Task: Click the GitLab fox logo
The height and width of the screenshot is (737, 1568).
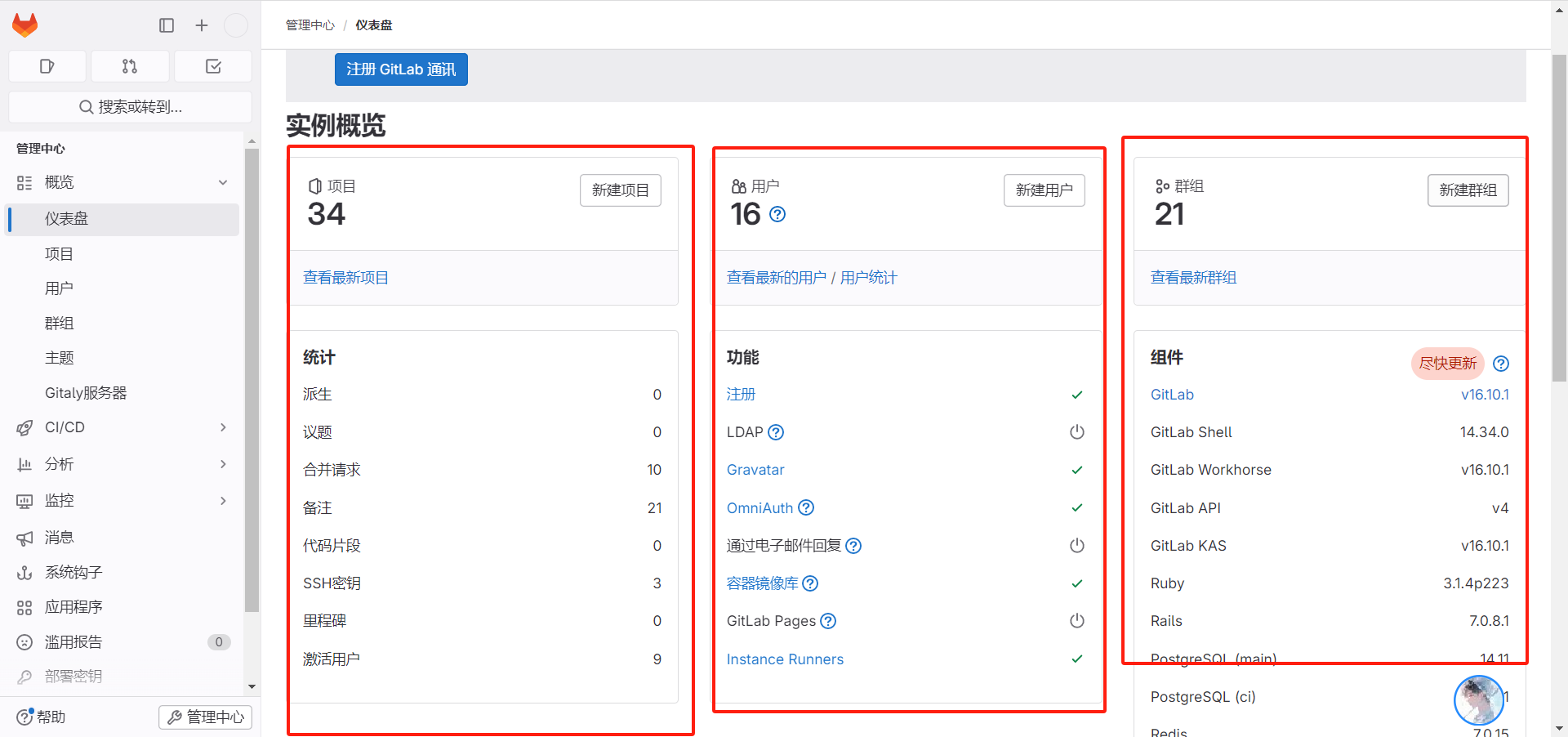Action: pyautogui.click(x=25, y=25)
